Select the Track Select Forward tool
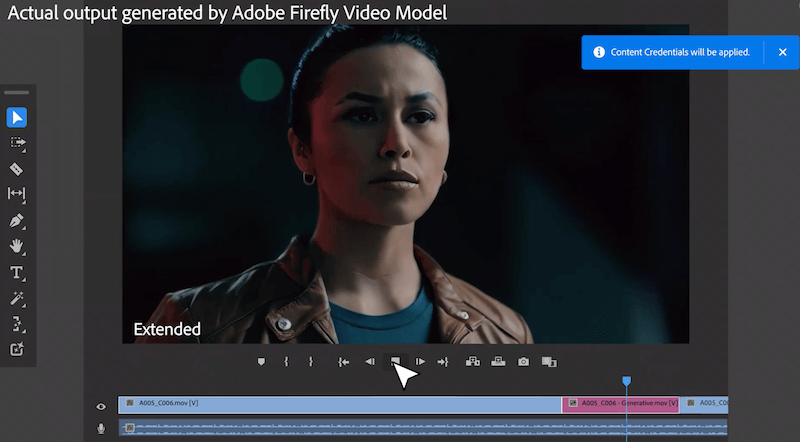 pos(17,143)
